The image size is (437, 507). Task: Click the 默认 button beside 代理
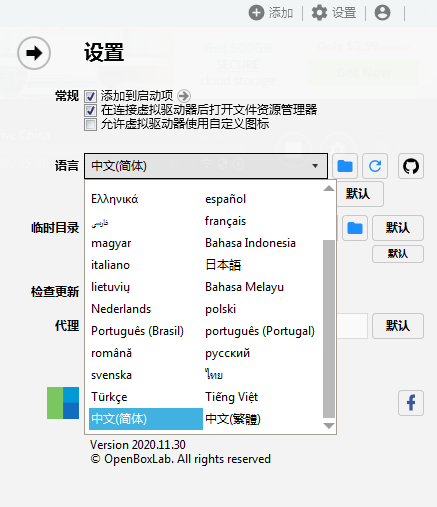pos(398,326)
